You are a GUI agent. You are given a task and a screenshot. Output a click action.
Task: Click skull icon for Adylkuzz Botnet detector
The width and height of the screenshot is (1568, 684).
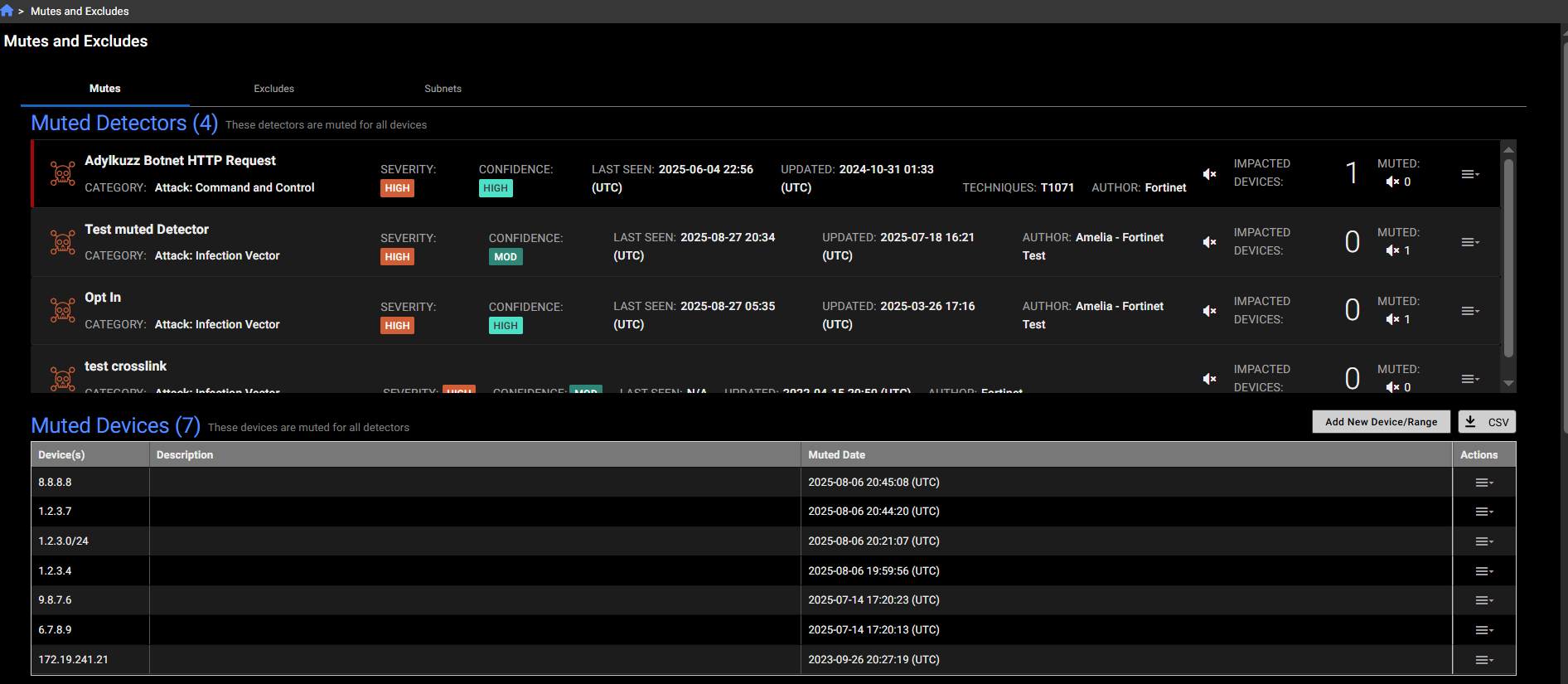point(62,173)
